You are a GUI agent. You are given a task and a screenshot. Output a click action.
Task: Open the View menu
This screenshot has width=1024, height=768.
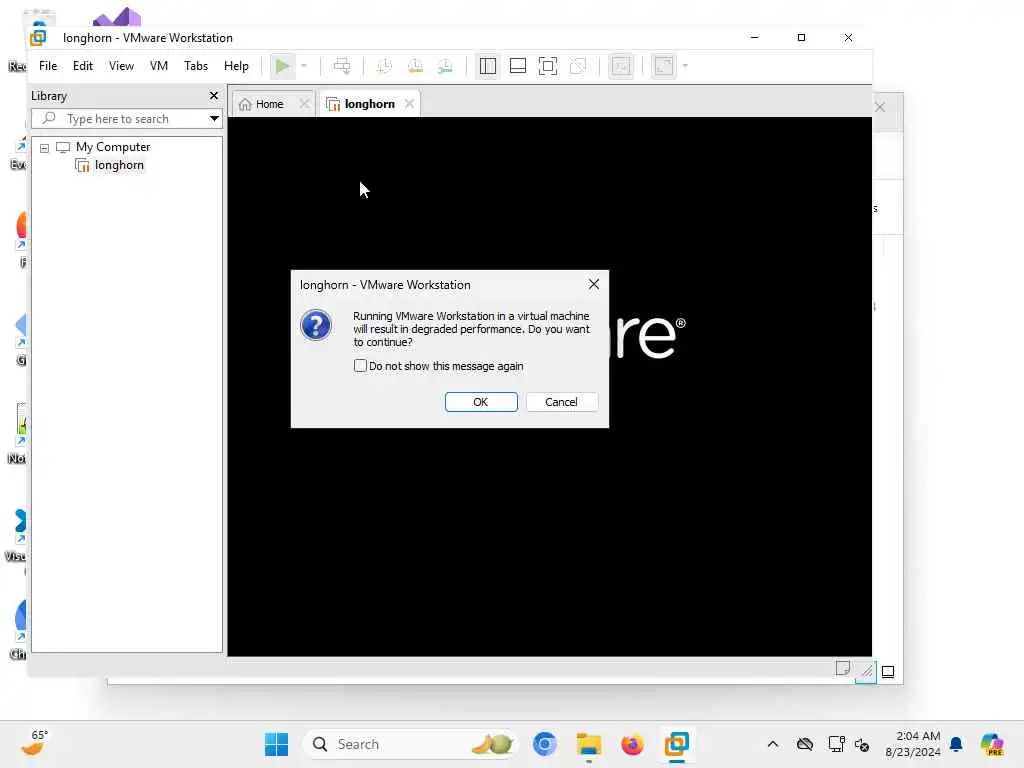(x=121, y=66)
